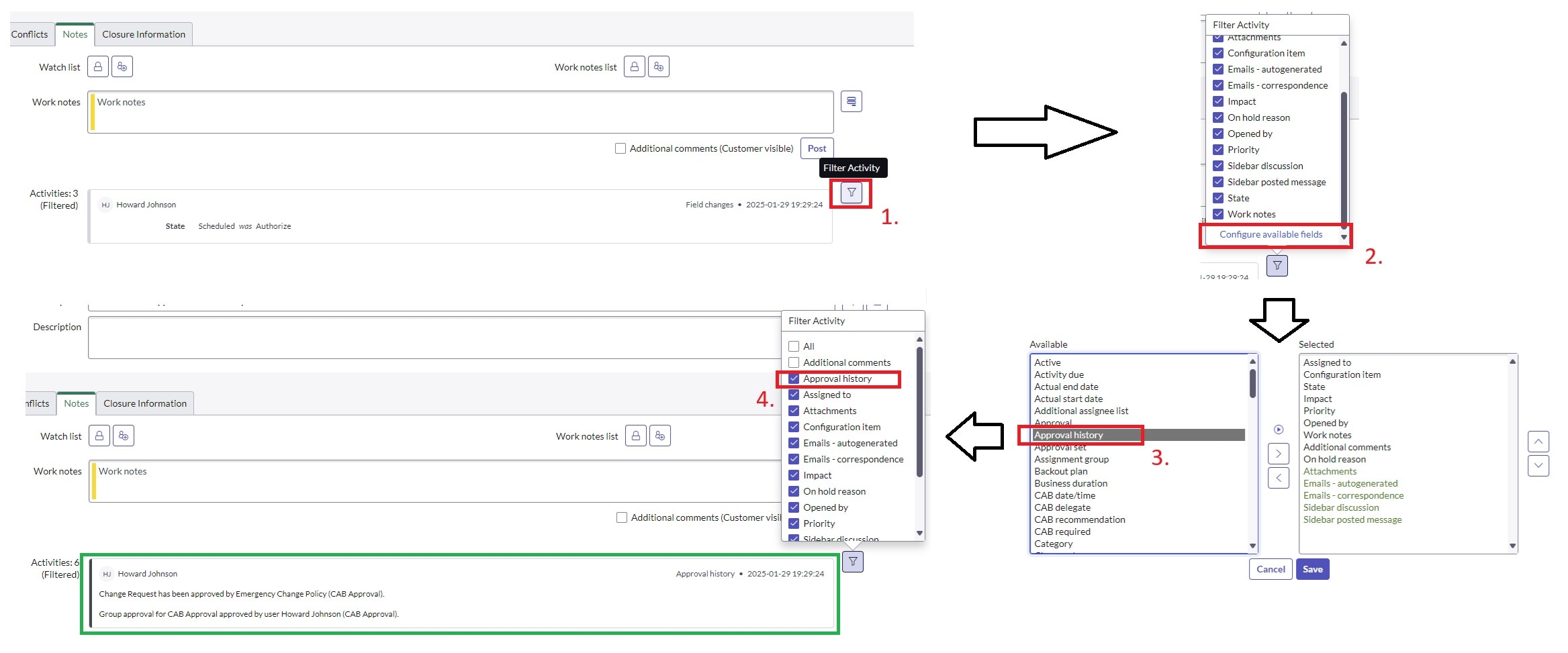Screen dimensions: 1568x653
Task: Add a user to the Work notes list
Action: [658, 66]
